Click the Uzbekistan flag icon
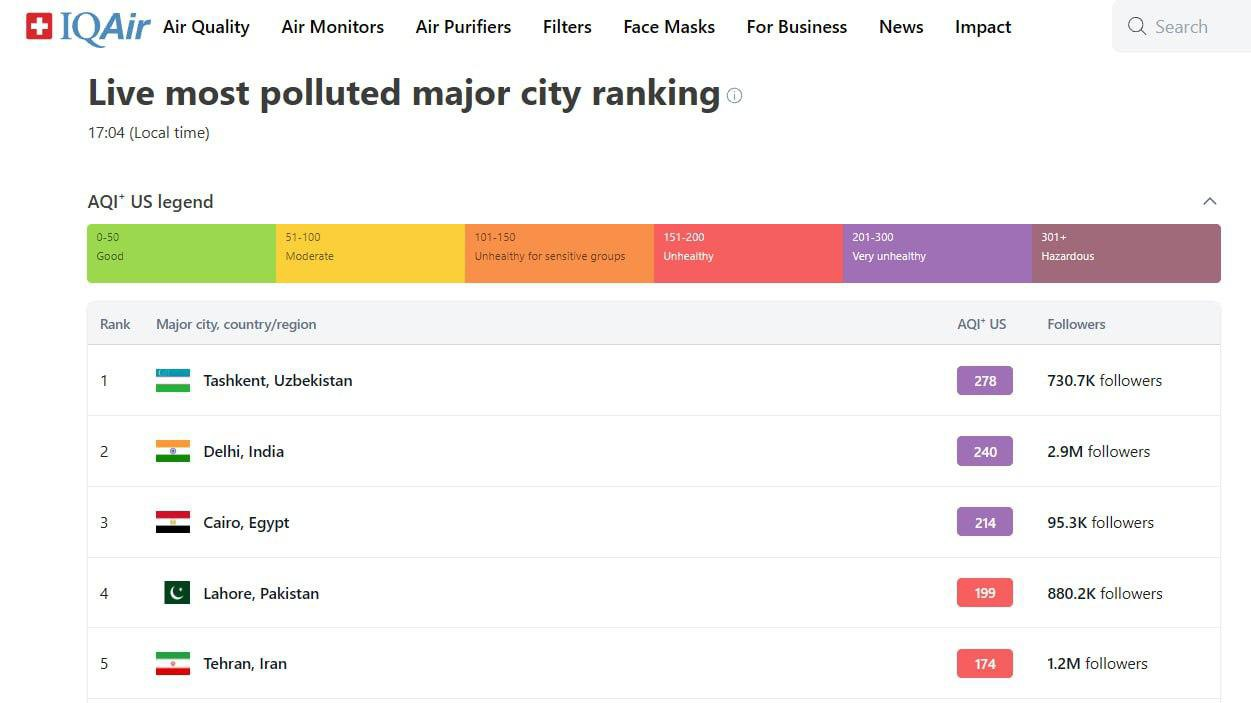 (x=173, y=381)
